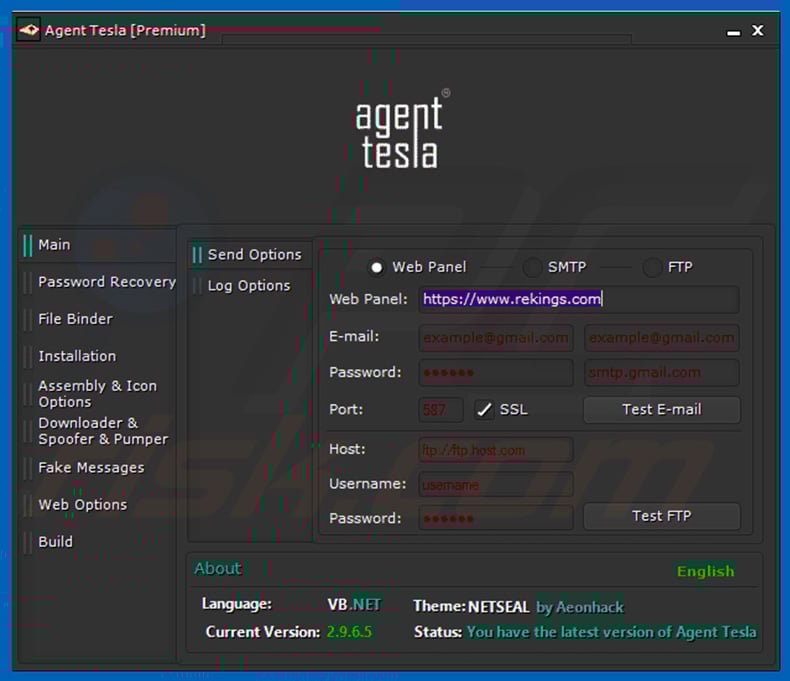Select the SMTP radio button
The height and width of the screenshot is (681, 790).
(x=532, y=267)
